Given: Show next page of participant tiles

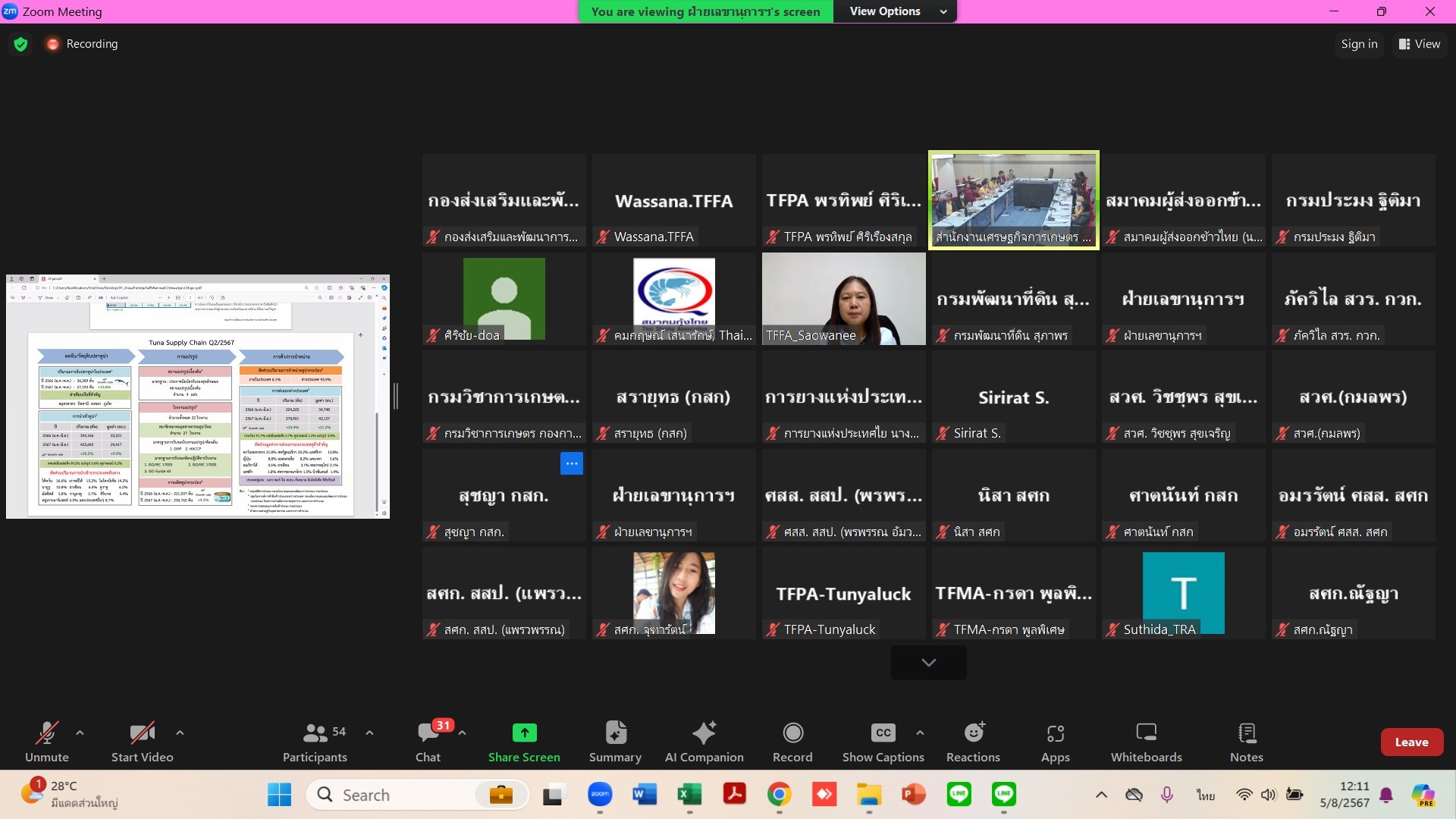Looking at the screenshot, I should coord(928,663).
